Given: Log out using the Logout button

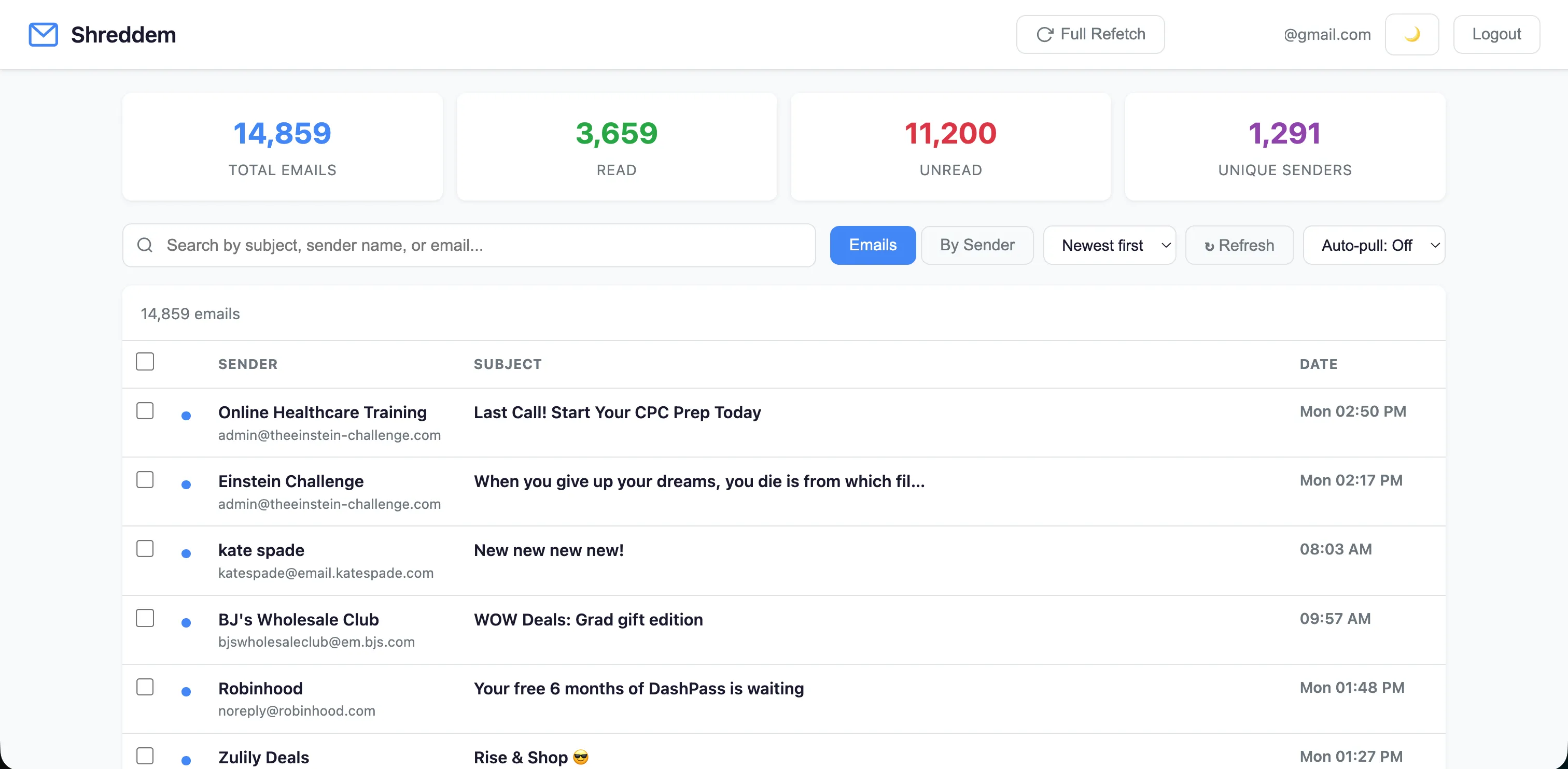Looking at the screenshot, I should tap(1496, 35).
